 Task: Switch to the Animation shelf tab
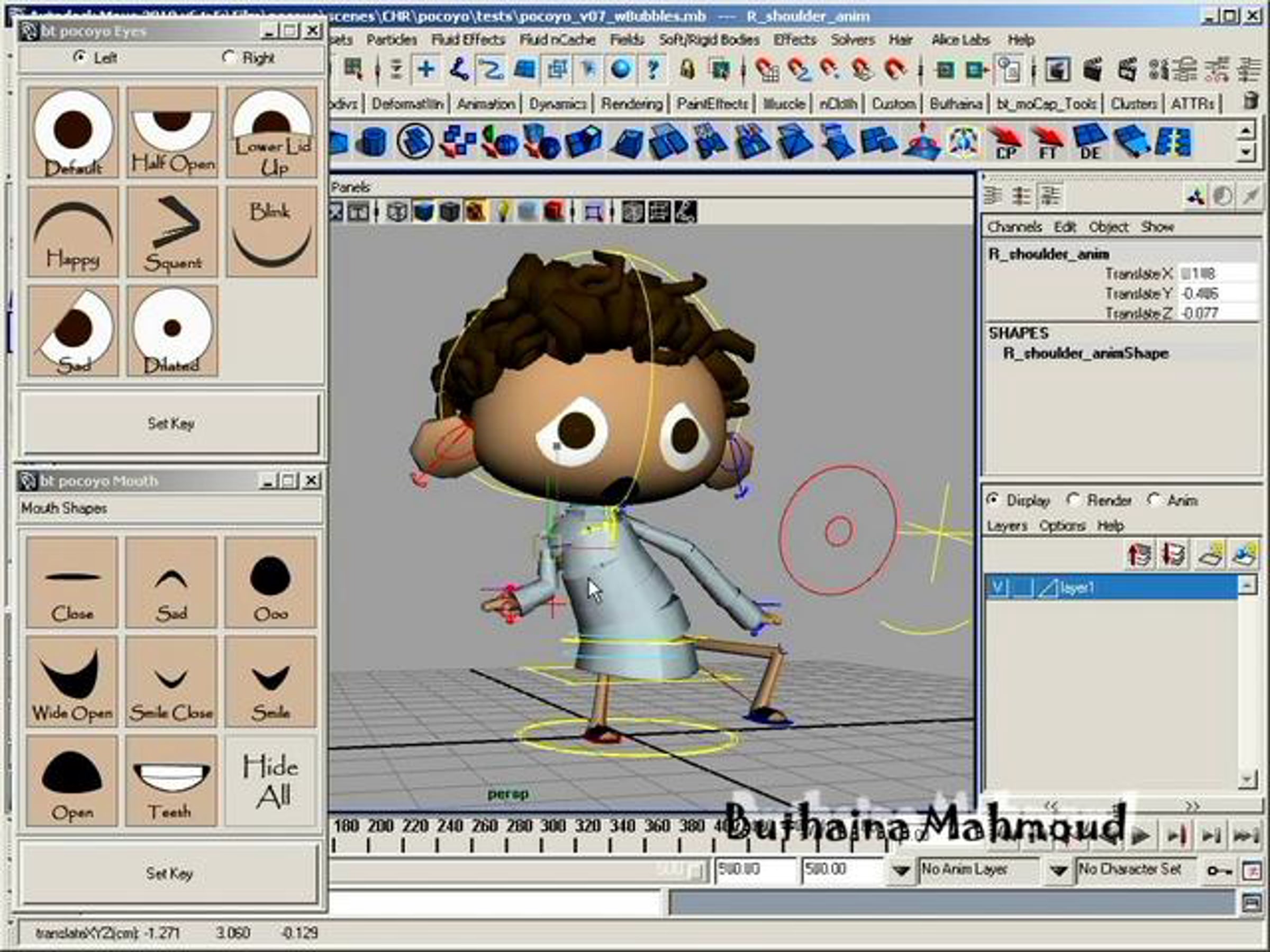[486, 104]
